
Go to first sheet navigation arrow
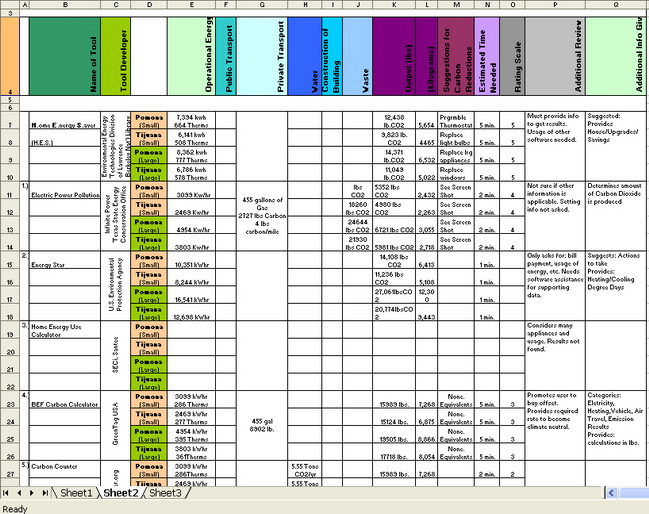coord(6,492)
